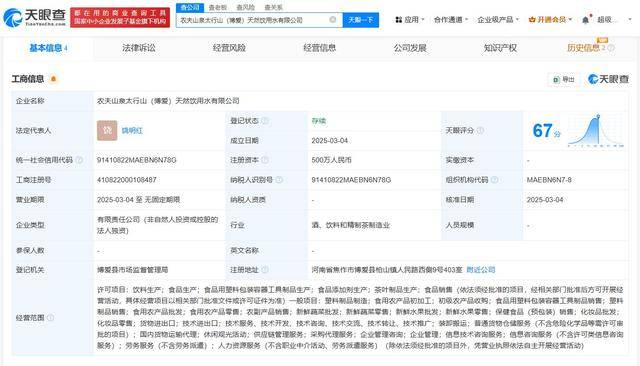Click the red promotional banner in header
Screen dimensions: 640x366
(120, 17)
